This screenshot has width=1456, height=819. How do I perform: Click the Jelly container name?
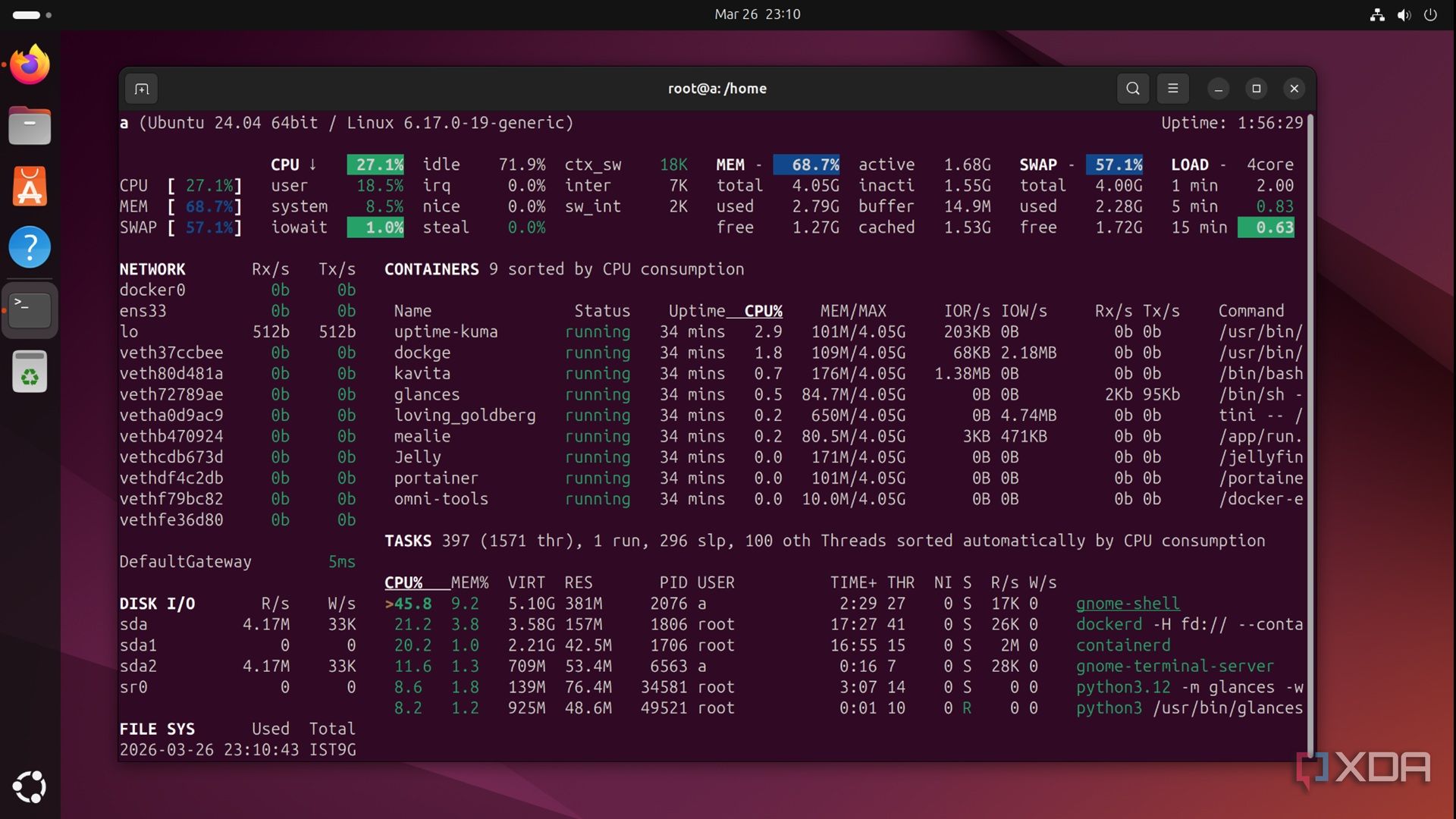point(417,457)
